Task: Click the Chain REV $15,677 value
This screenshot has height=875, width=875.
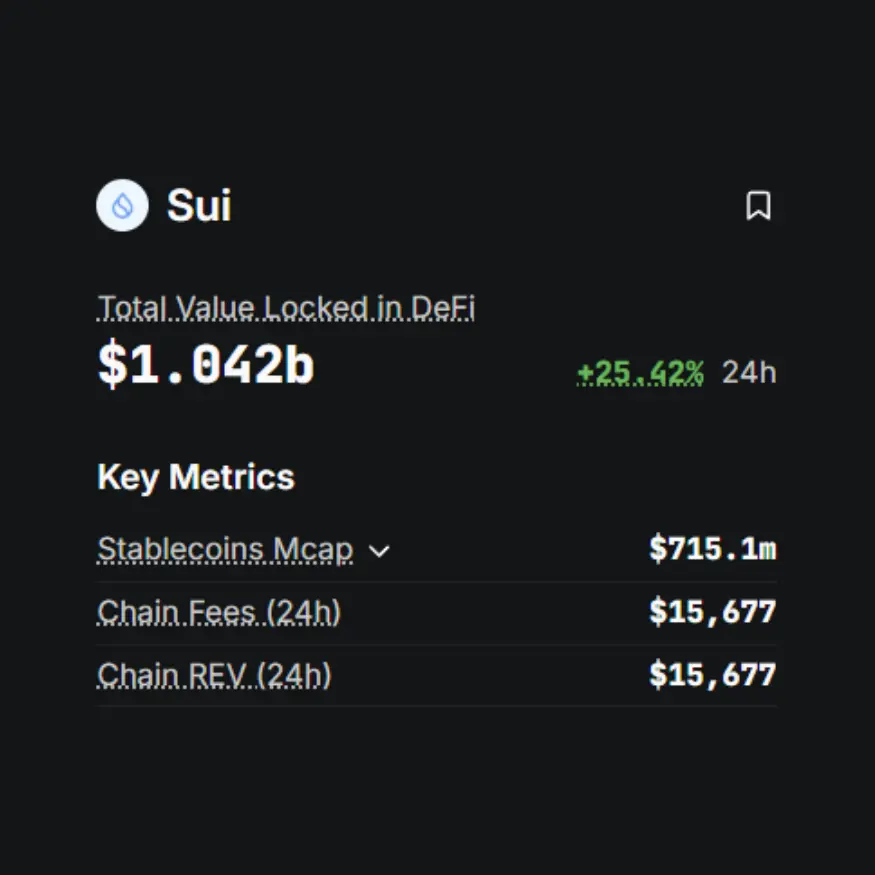Action: tap(712, 675)
